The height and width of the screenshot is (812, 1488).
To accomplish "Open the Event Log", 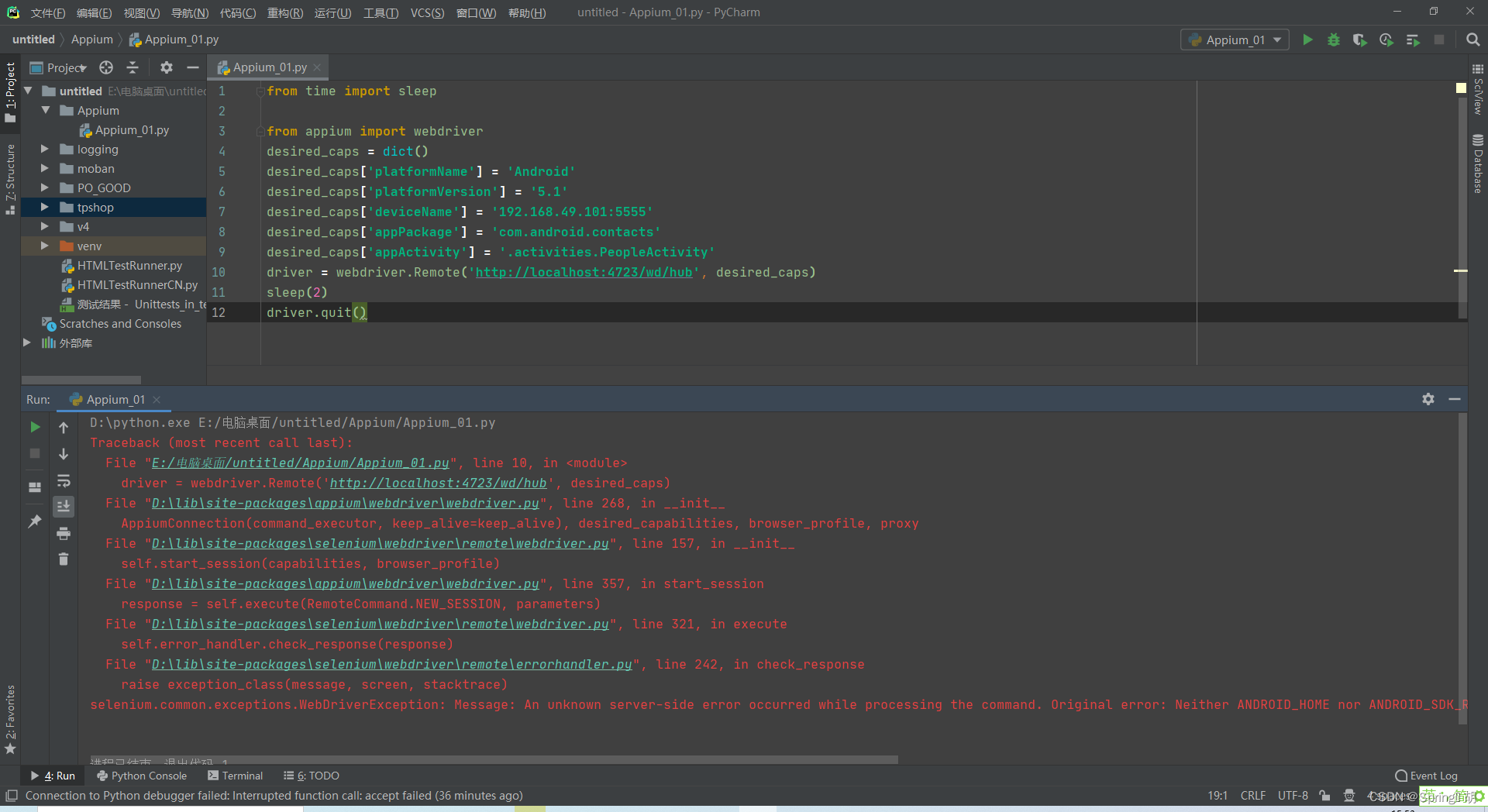I will 1426,776.
